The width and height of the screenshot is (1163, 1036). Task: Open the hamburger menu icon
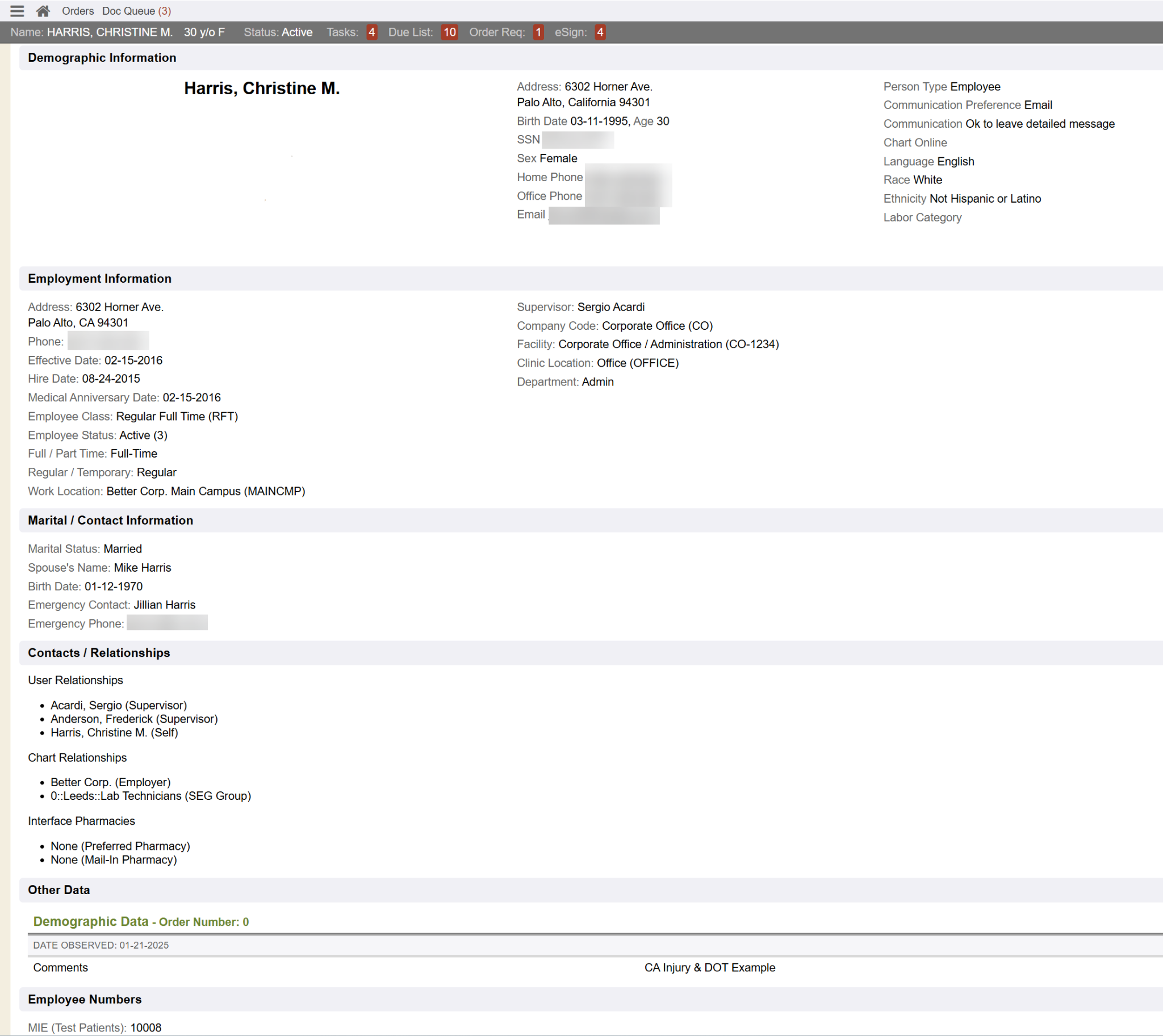[17, 11]
